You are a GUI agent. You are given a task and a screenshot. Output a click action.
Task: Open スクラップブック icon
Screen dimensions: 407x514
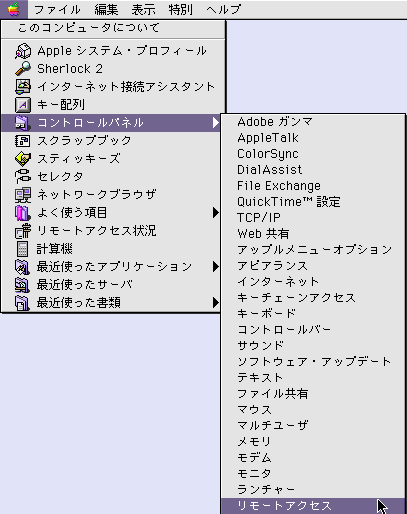point(23,141)
